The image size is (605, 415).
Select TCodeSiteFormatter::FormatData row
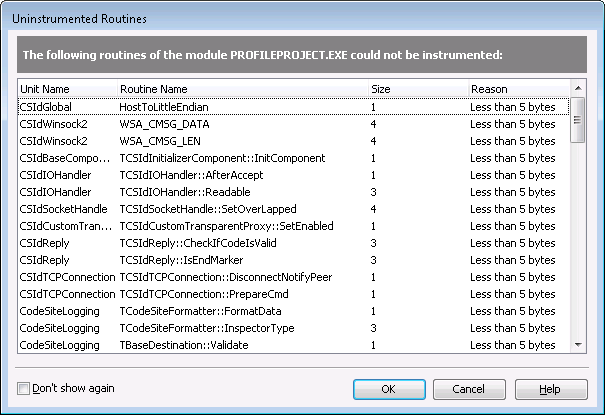(294, 311)
